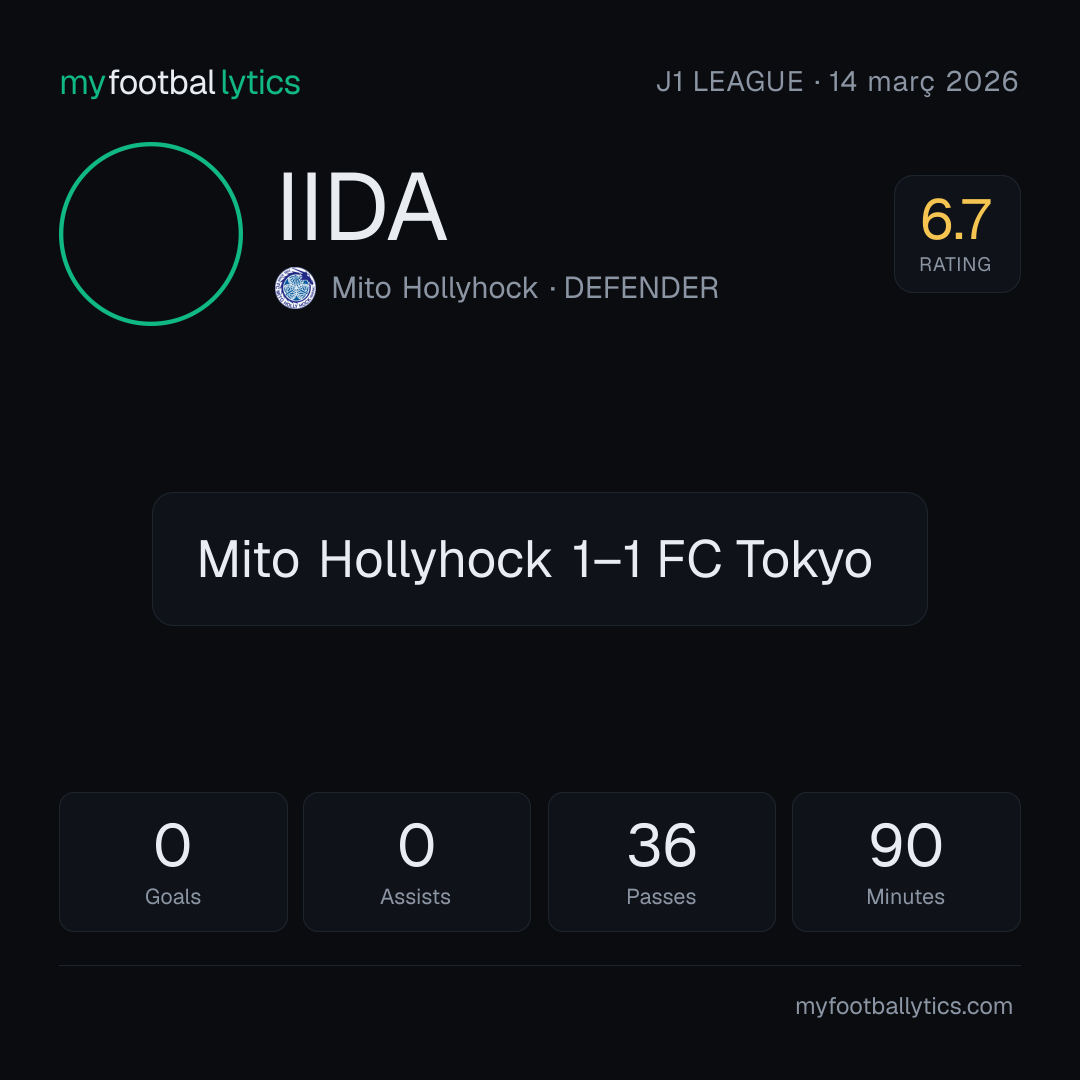Click the J1 LEAGUE competition label

click(x=729, y=82)
